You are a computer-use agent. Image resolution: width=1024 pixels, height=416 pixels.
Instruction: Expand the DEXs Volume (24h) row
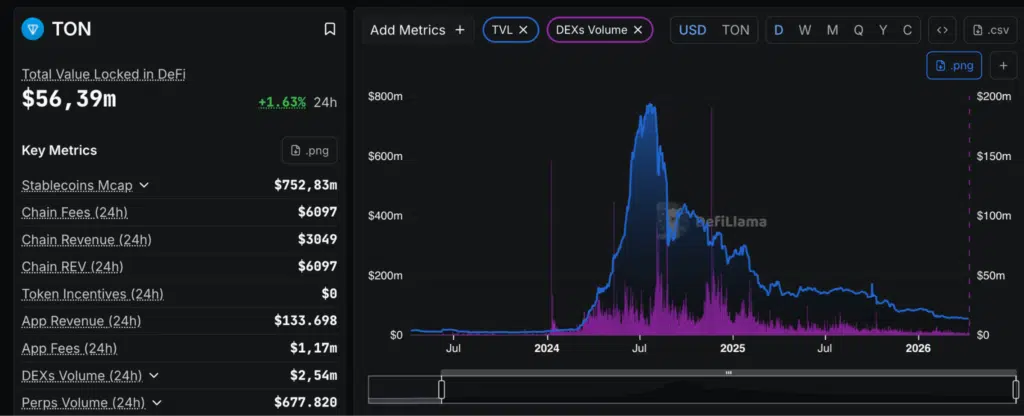(154, 375)
